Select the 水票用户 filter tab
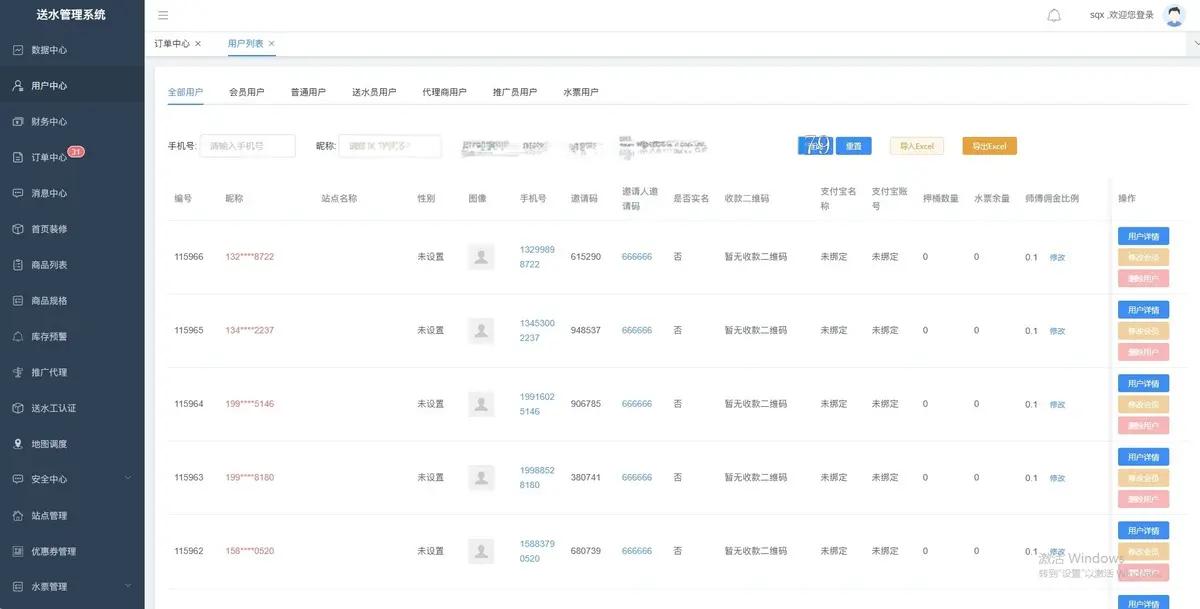The image size is (1200, 609). coord(581,92)
